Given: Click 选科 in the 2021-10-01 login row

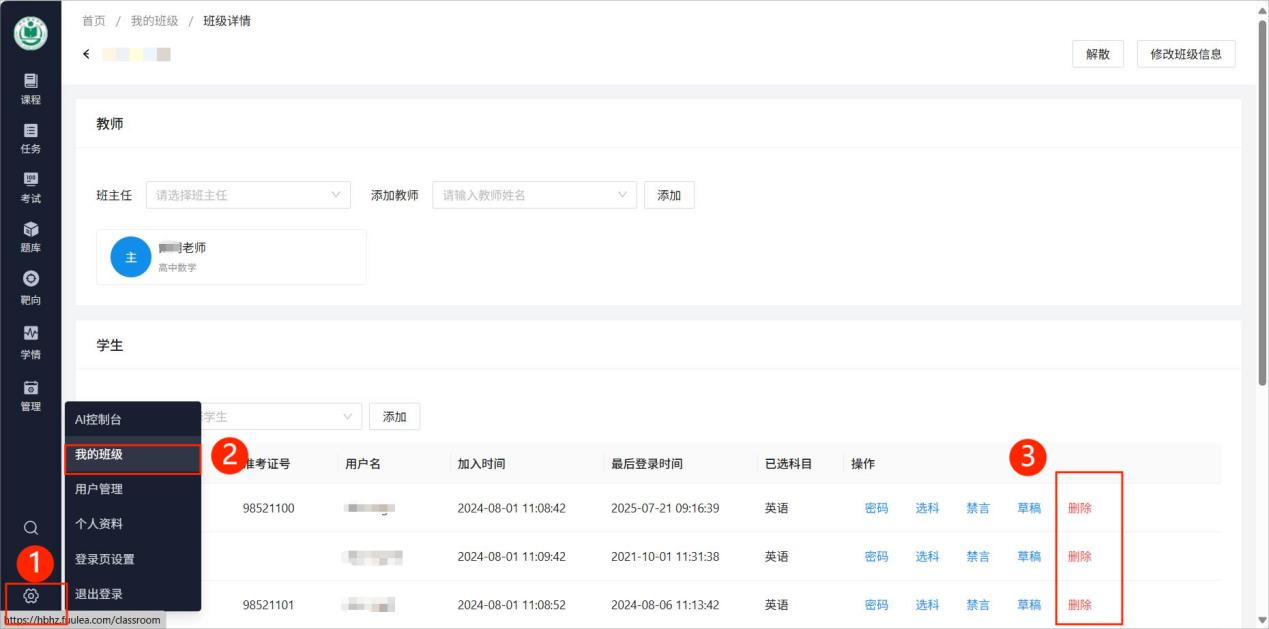Looking at the screenshot, I should [x=927, y=557].
